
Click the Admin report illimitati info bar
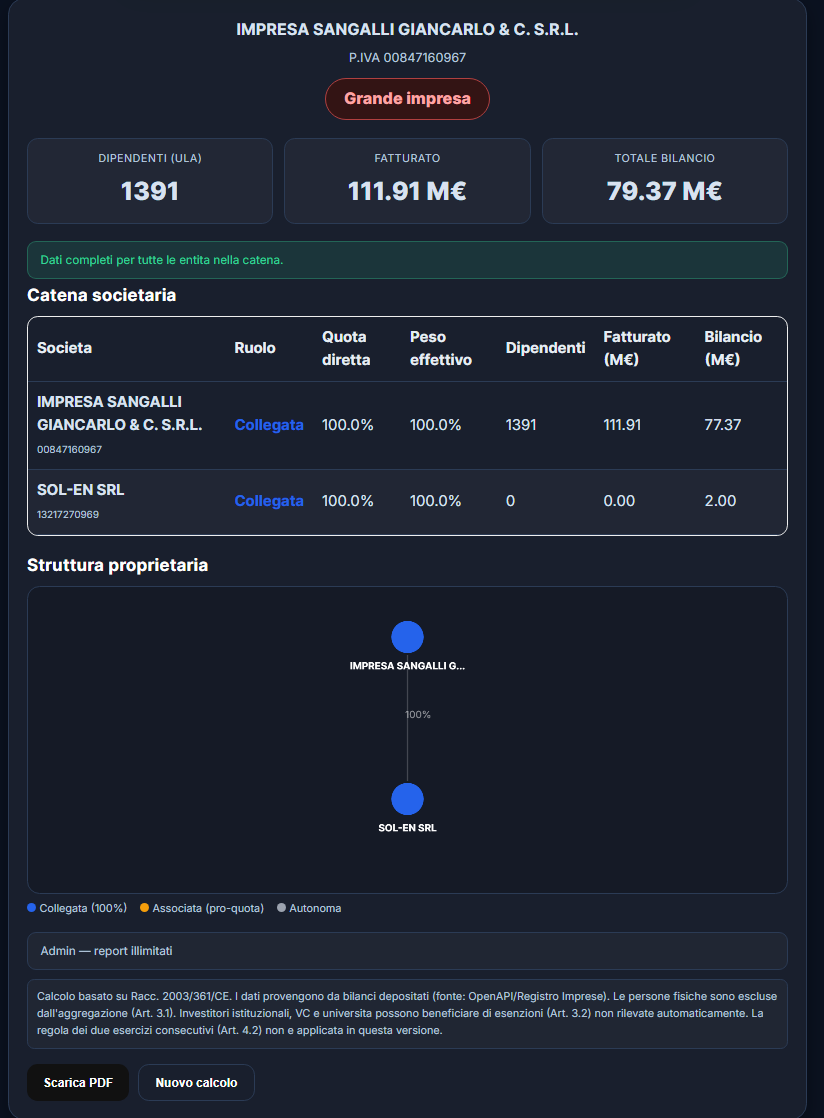tap(407, 951)
